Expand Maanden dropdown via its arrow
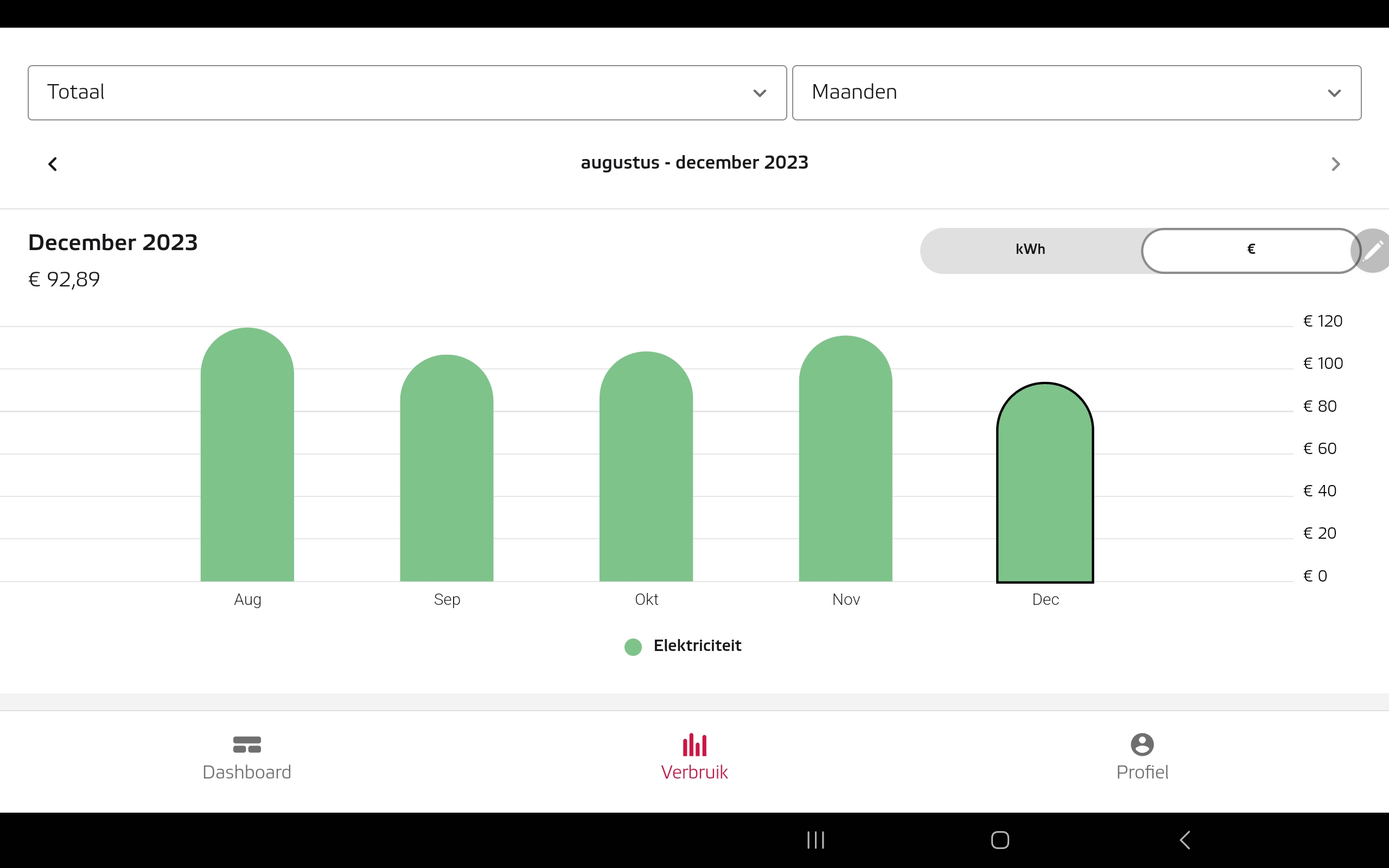Image resolution: width=1389 pixels, height=868 pixels. [1334, 93]
